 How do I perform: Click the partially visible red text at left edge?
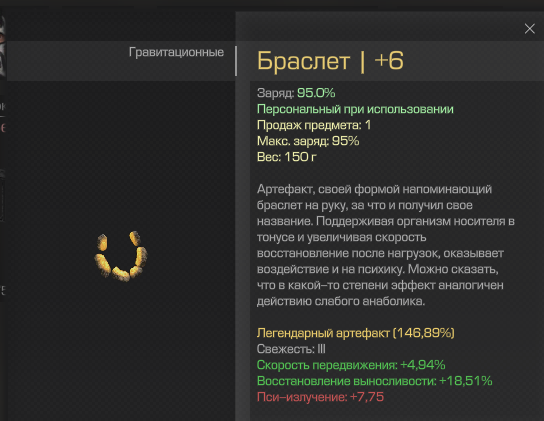[x=3, y=128]
